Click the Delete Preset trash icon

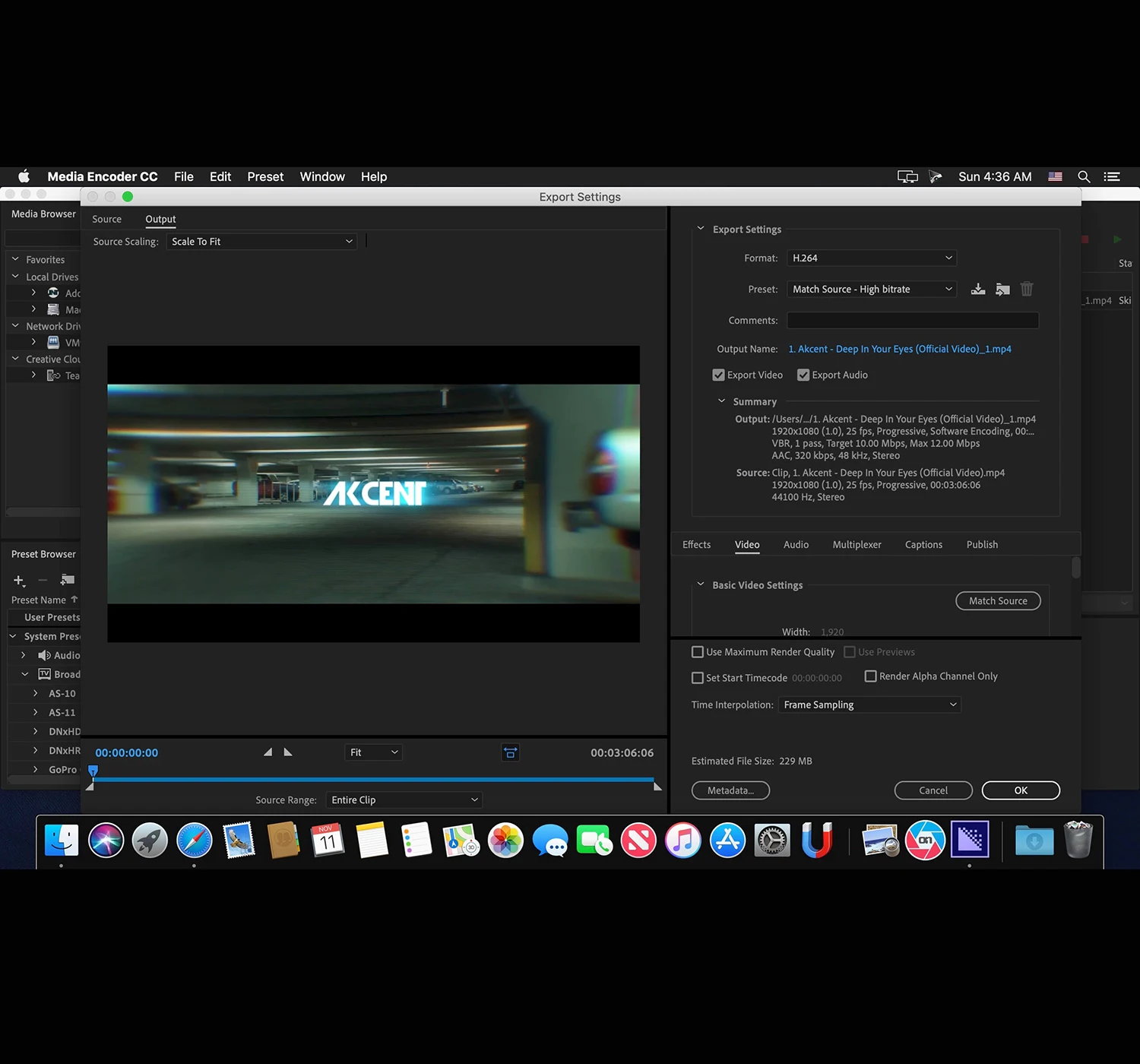tap(1027, 289)
